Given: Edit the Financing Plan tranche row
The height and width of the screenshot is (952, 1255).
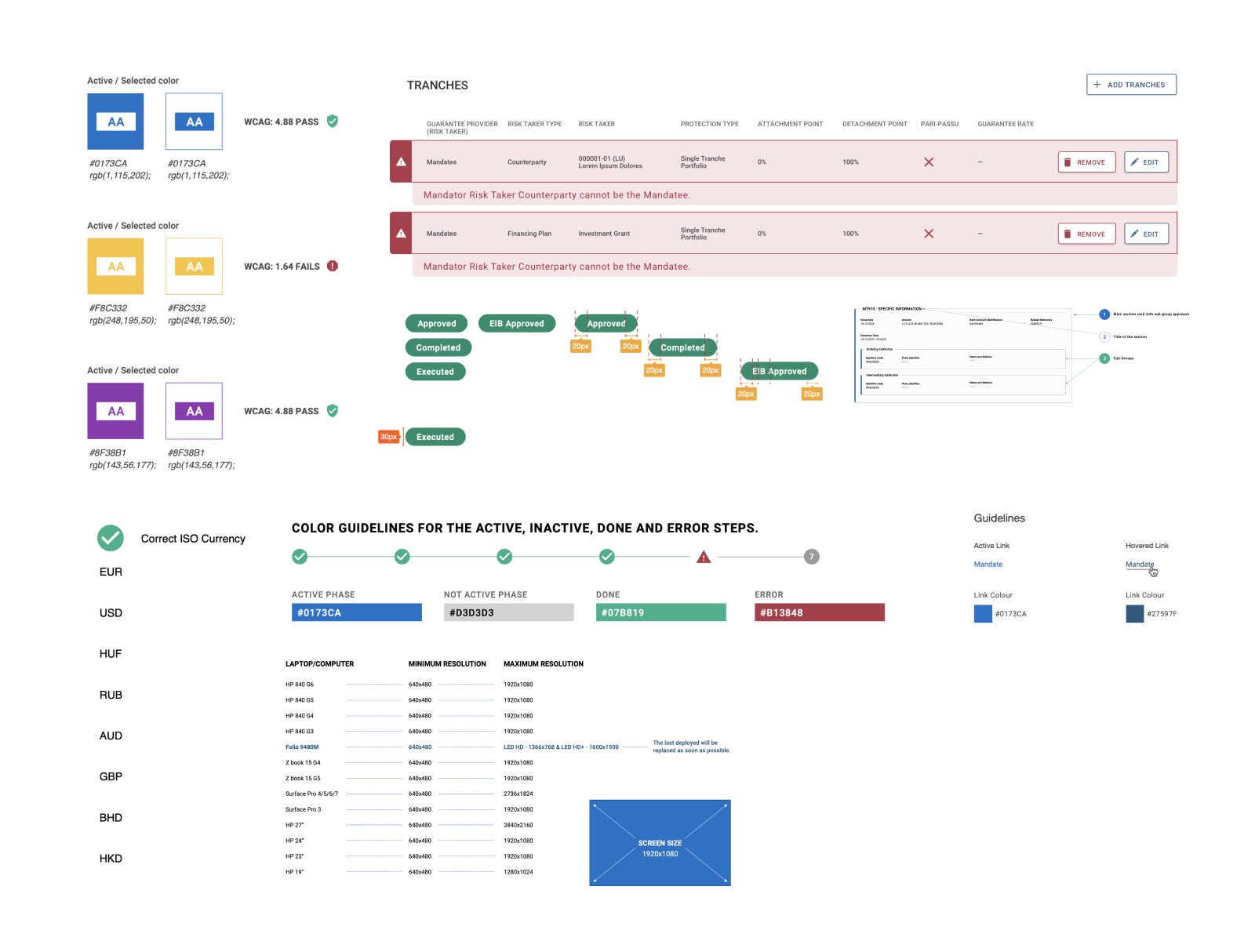Looking at the screenshot, I should (1146, 234).
